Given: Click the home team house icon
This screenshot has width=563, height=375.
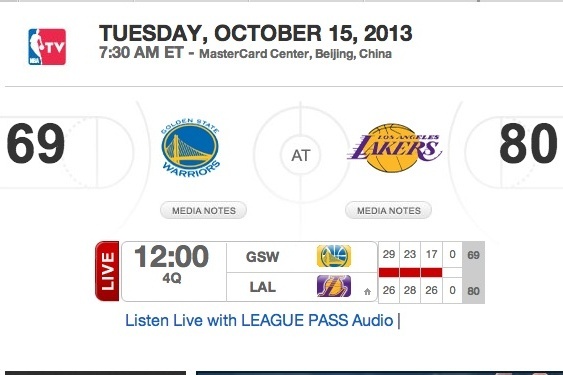Looking at the screenshot, I should click(367, 292).
